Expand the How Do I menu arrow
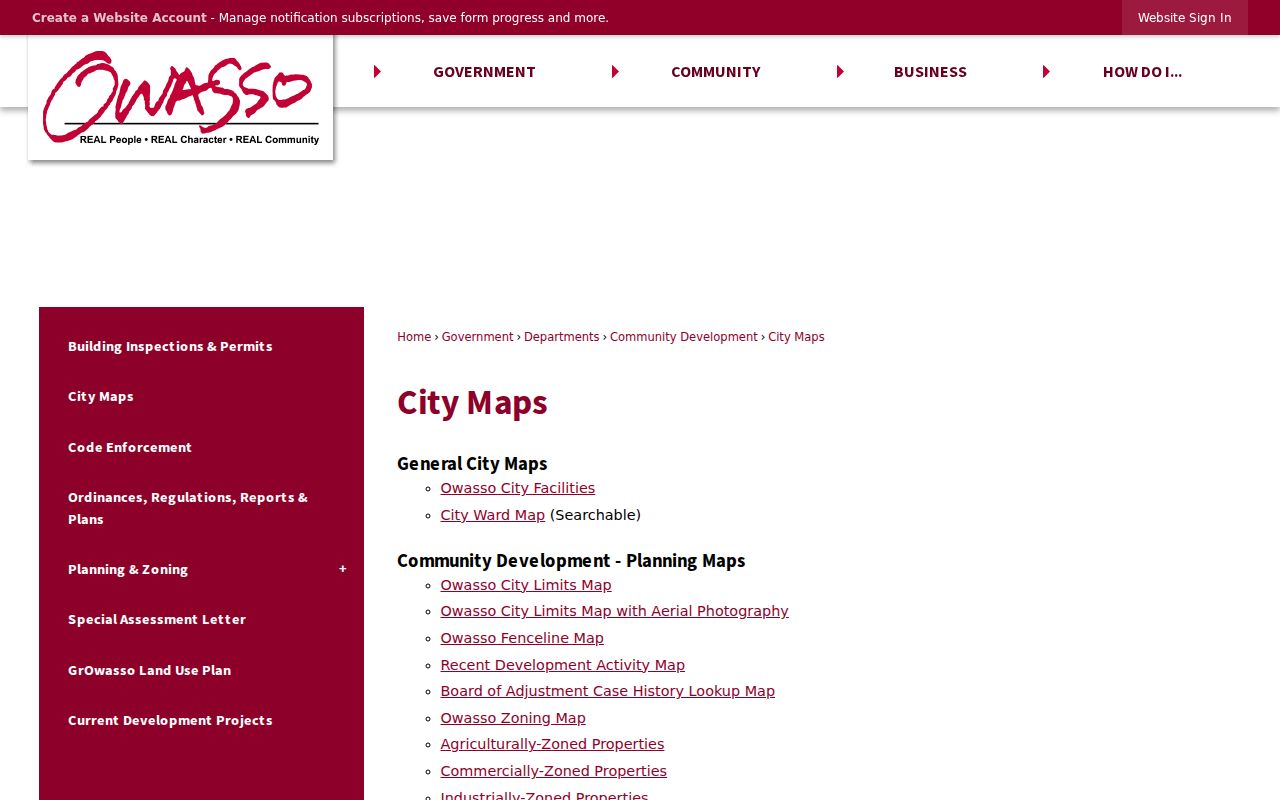 (x=1046, y=72)
